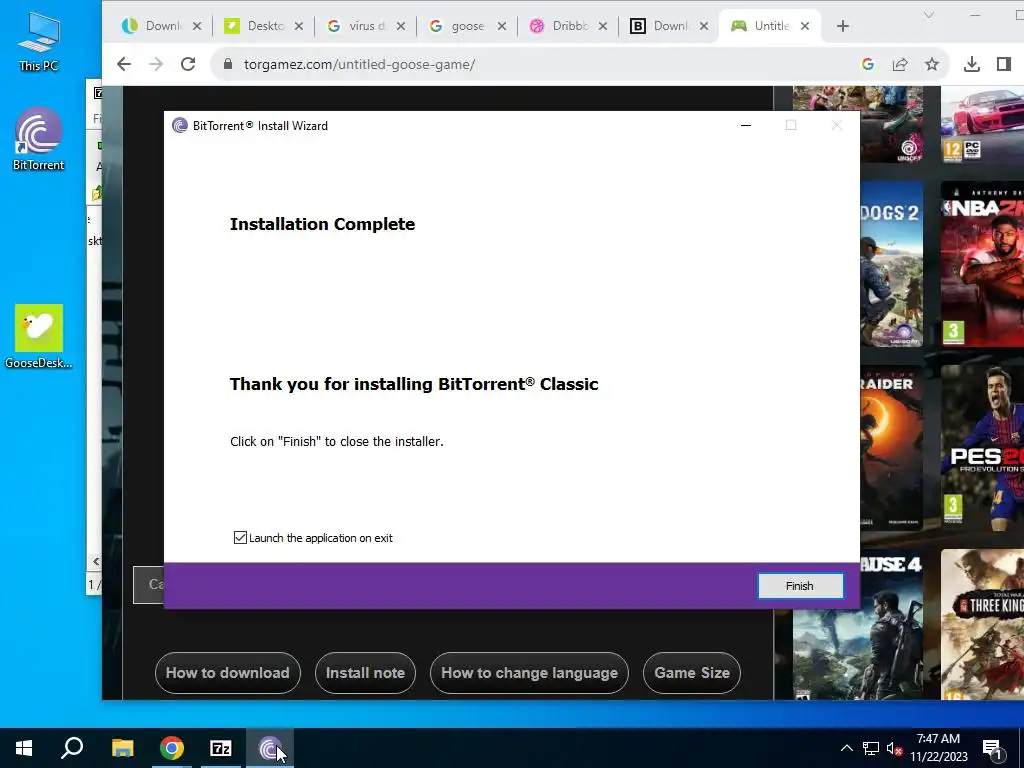1024x768 pixels.
Task: Open the This PC desktop icon
Action: point(39,40)
